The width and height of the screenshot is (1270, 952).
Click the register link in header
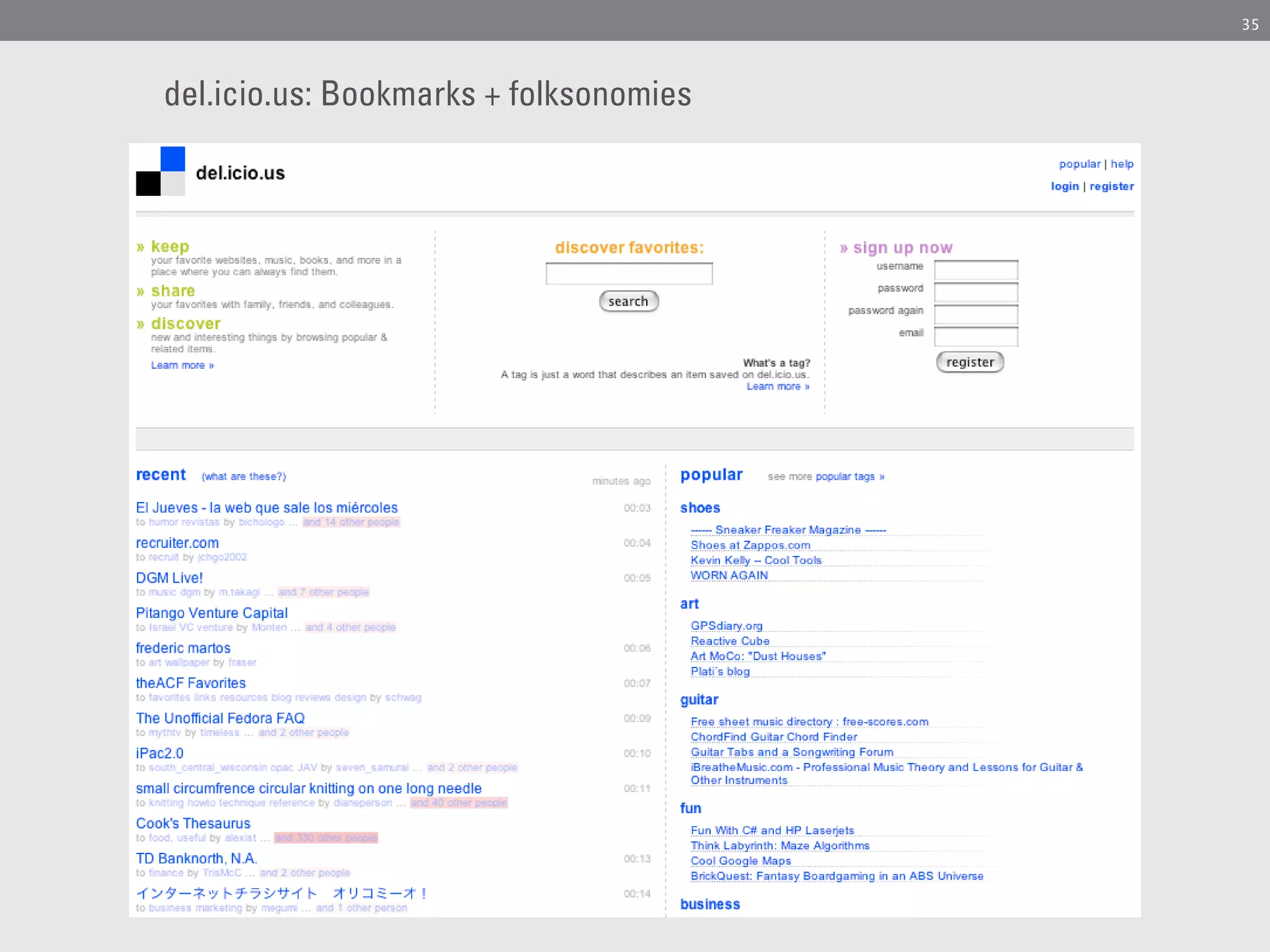click(1112, 187)
